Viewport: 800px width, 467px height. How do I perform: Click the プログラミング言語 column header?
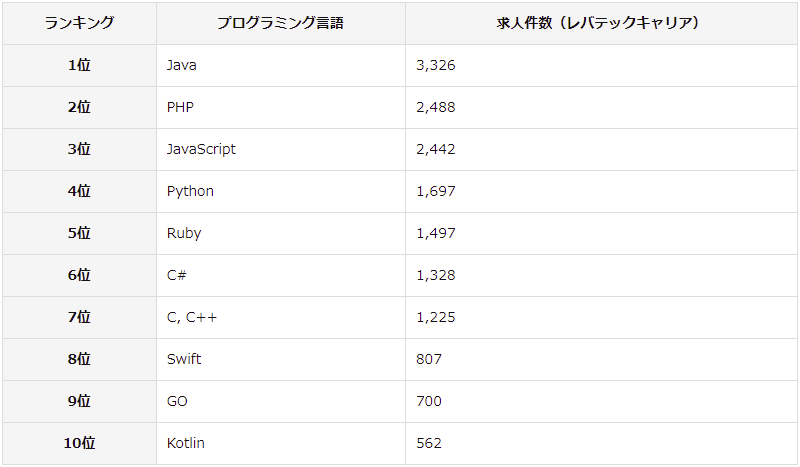tap(281, 23)
